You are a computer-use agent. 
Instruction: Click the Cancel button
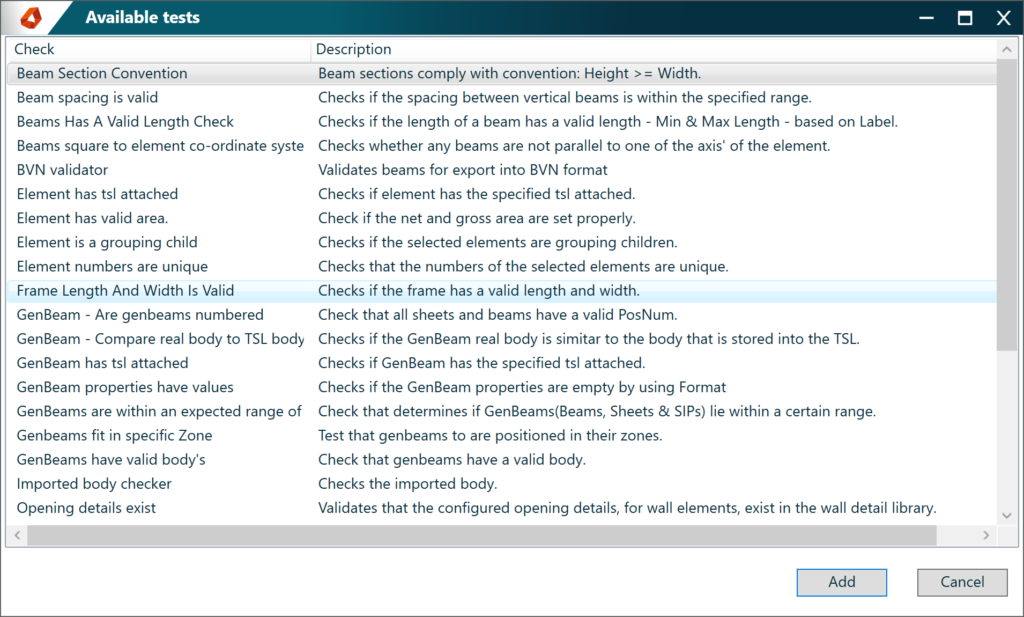(962, 582)
